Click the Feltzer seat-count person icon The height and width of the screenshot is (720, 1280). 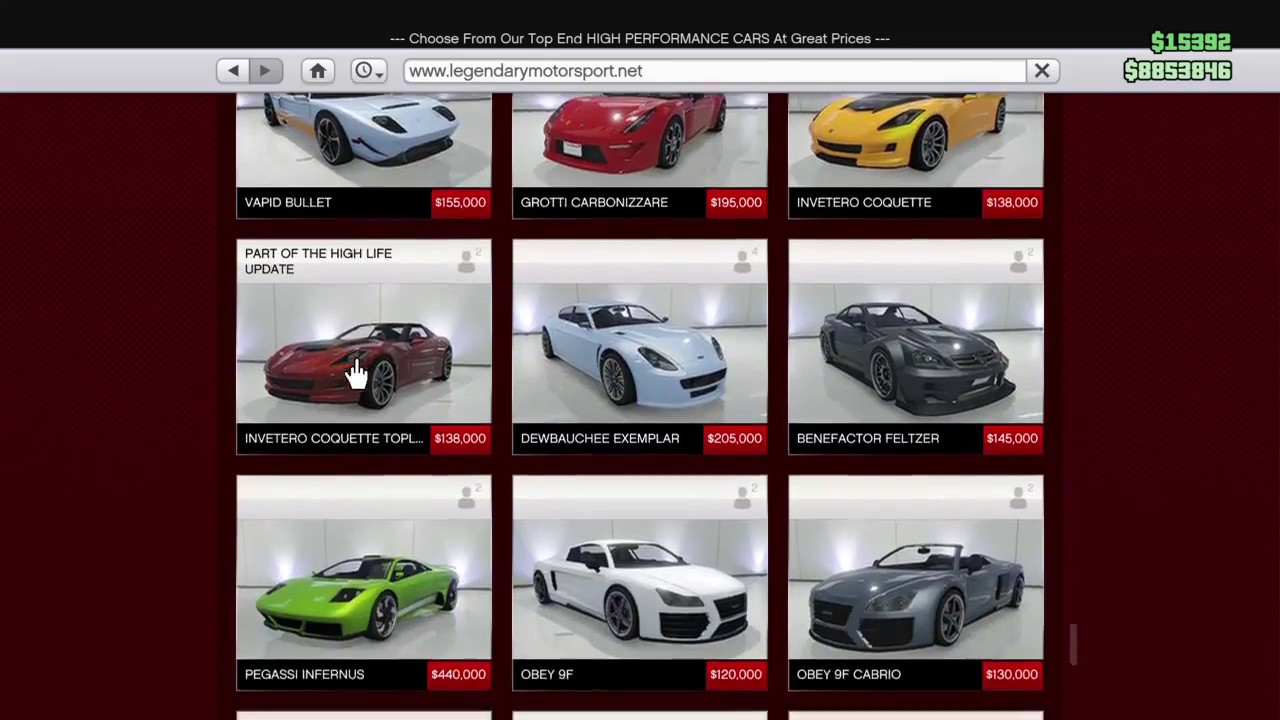pyautogui.click(x=1020, y=261)
